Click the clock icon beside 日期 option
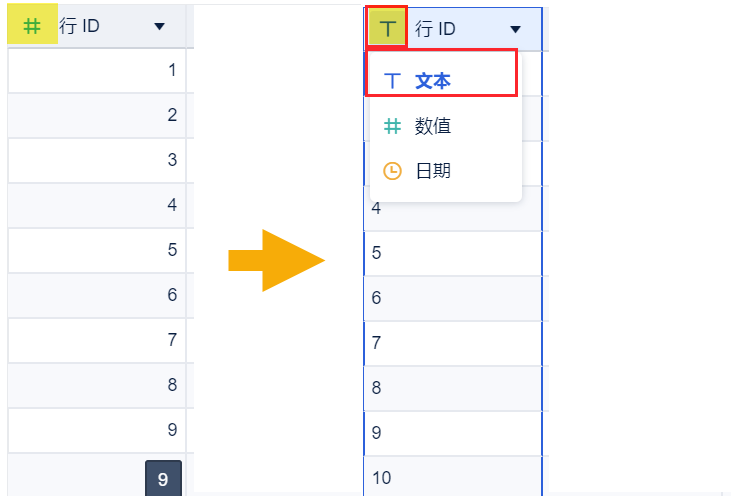Screen dimensions: 731x496 (x=393, y=171)
